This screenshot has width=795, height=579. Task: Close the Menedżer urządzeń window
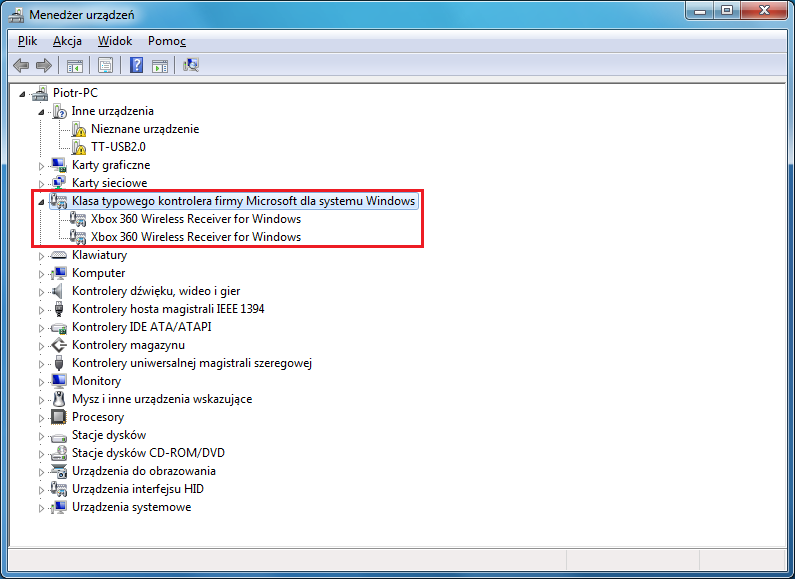point(764,11)
